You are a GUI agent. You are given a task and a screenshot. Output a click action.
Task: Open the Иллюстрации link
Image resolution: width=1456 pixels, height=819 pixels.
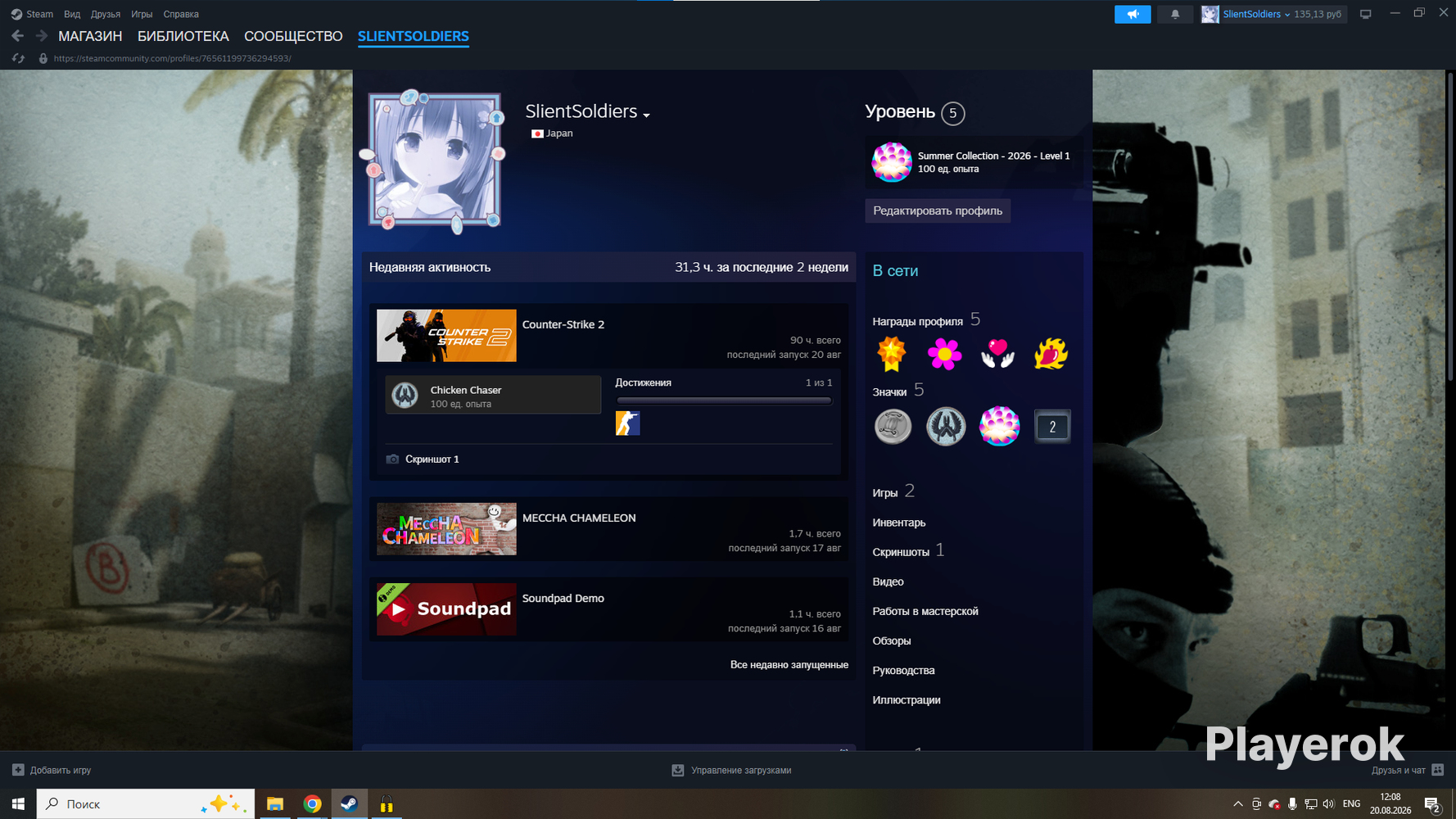coord(907,699)
